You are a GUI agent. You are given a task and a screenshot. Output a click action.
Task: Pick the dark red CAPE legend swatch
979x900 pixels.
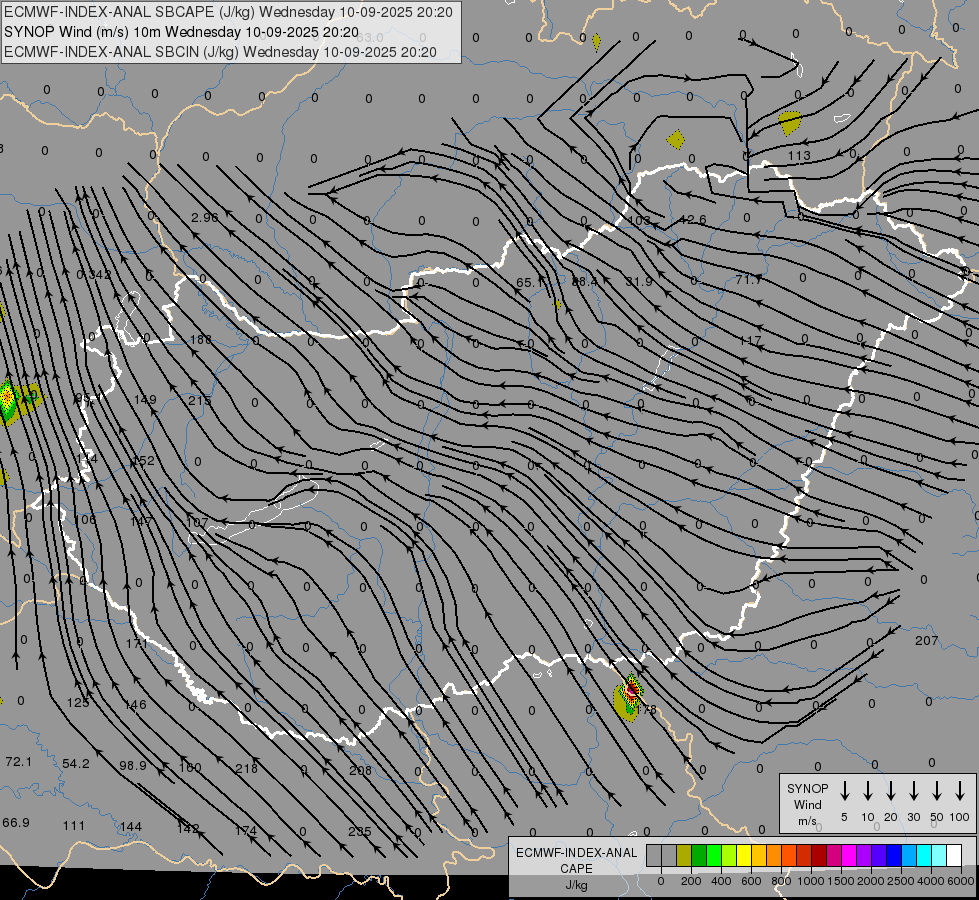click(x=819, y=856)
